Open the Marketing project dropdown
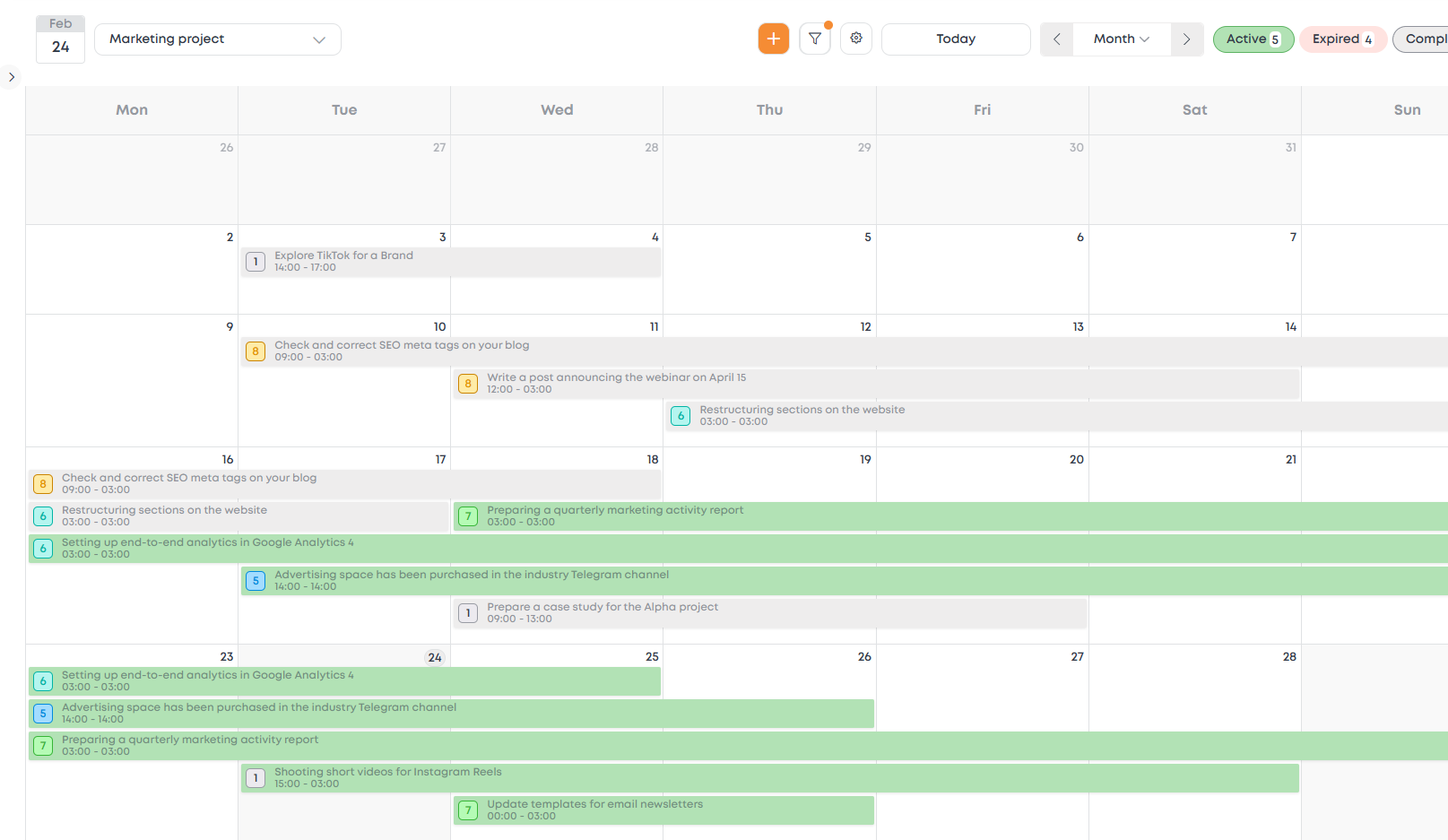Image resolution: width=1448 pixels, height=840 pixels. pyautogui.click(x=217, y=39)
